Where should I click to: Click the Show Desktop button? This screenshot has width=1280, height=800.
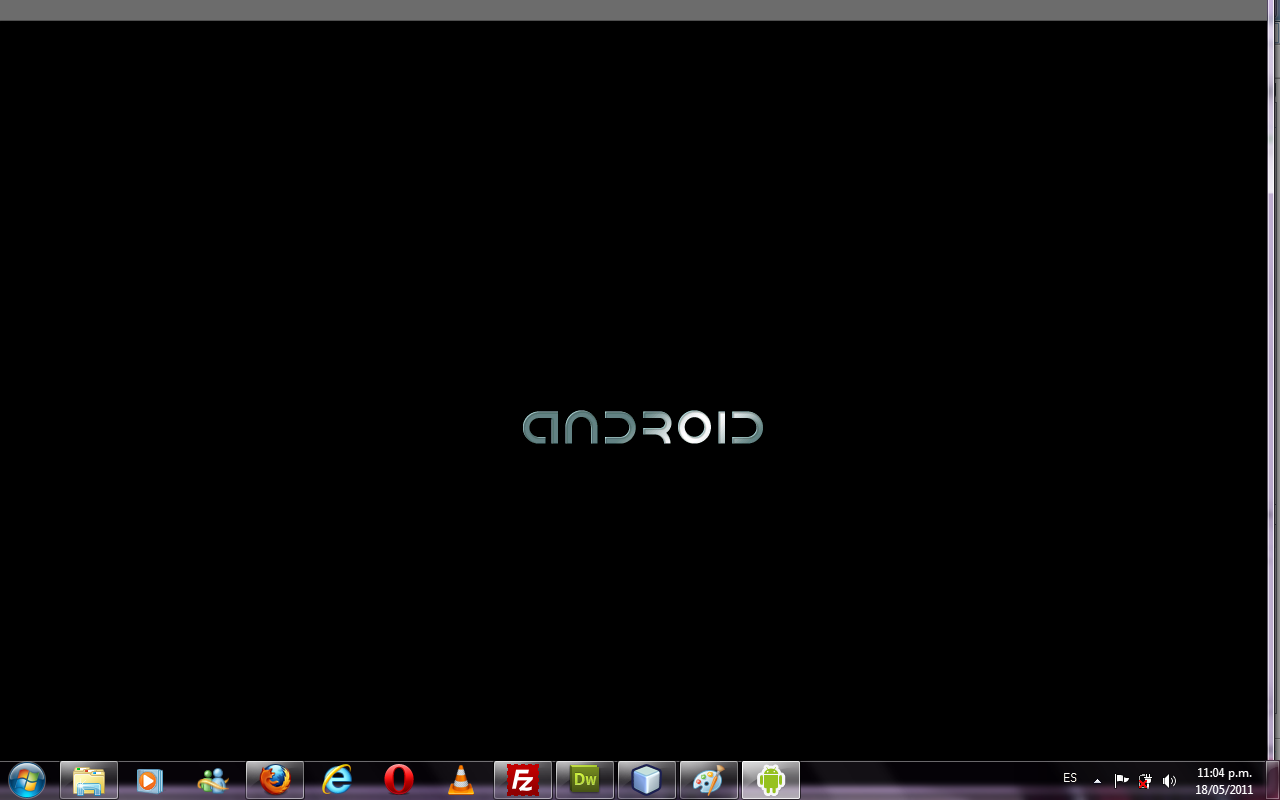tap(1272, 780)
